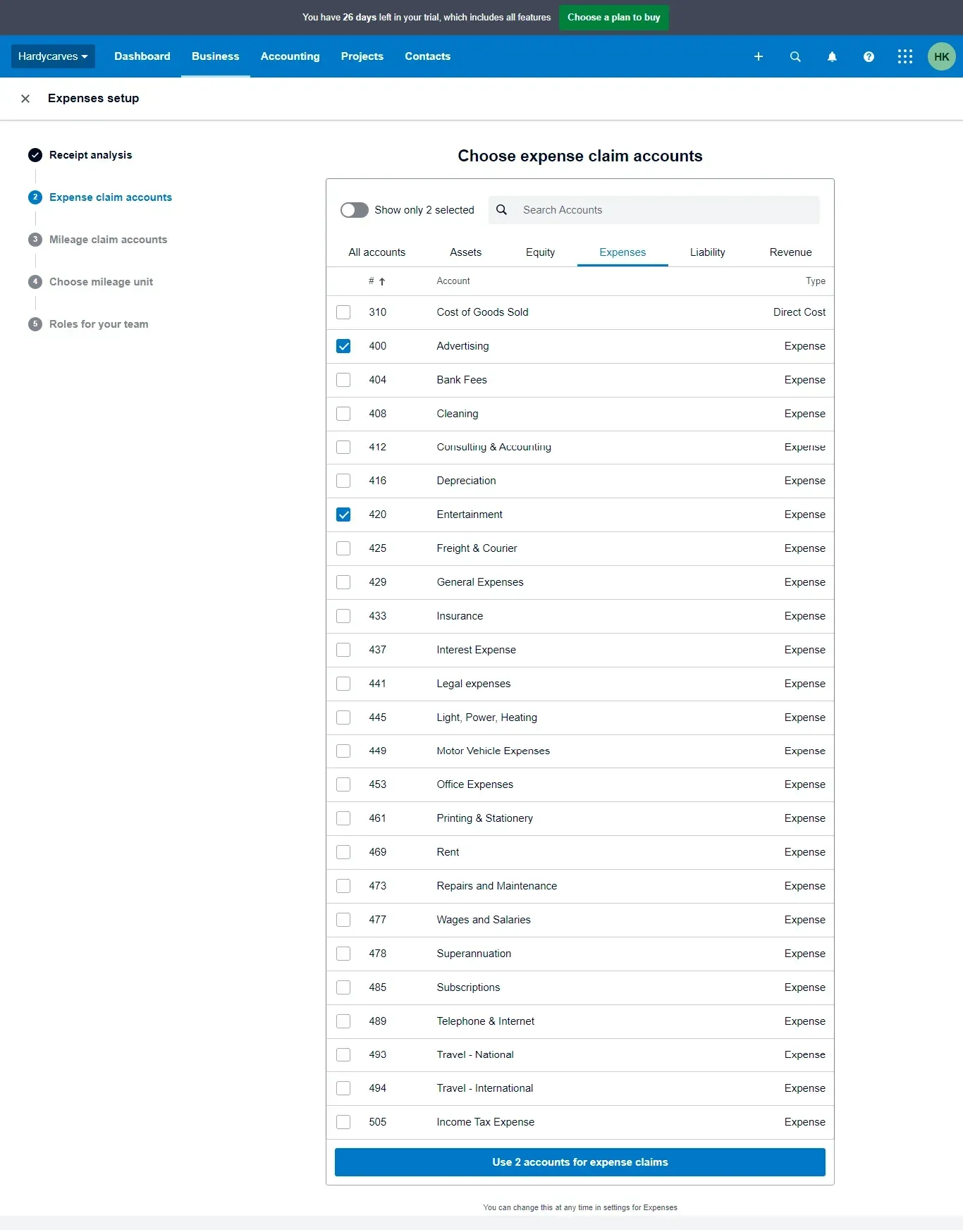
Task: Click the Superannuation account name
Action: [x=474, y=954]
